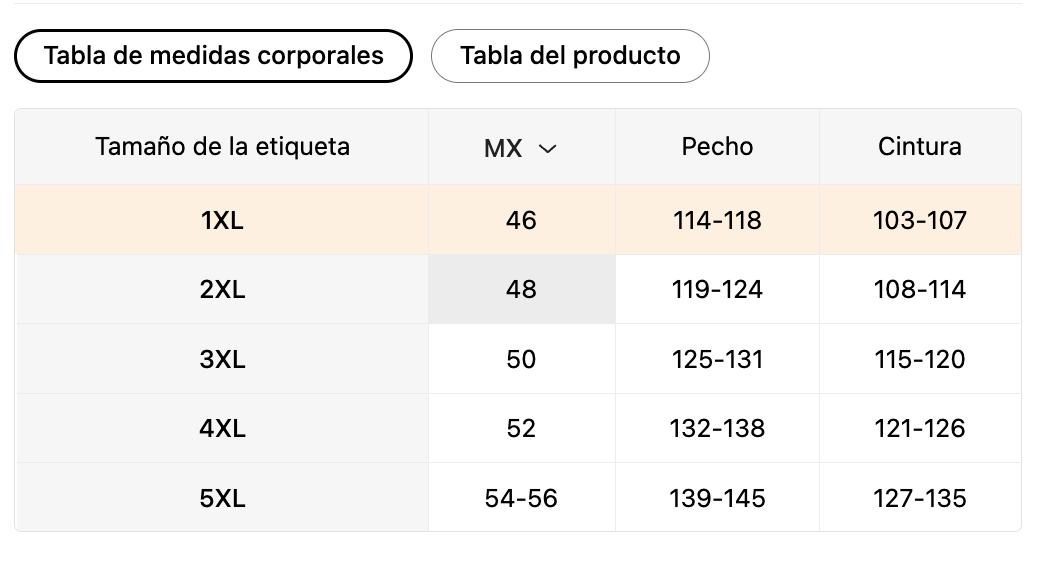
Task: Select the 5XL size row label
Action: (222, 498)
